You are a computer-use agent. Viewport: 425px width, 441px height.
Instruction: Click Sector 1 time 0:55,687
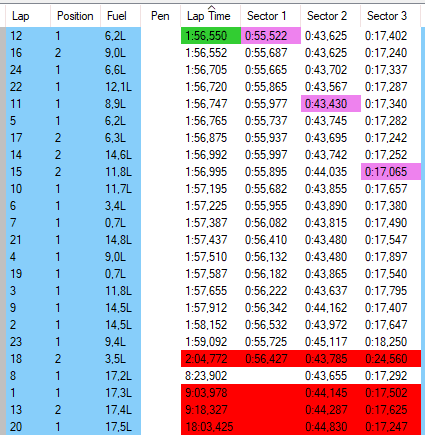266,53
